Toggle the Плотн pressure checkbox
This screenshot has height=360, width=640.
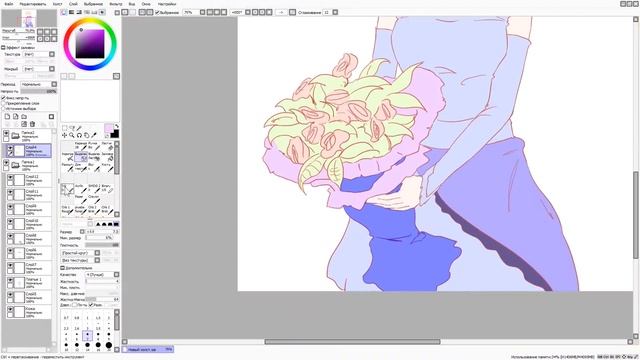coord(74,305)
